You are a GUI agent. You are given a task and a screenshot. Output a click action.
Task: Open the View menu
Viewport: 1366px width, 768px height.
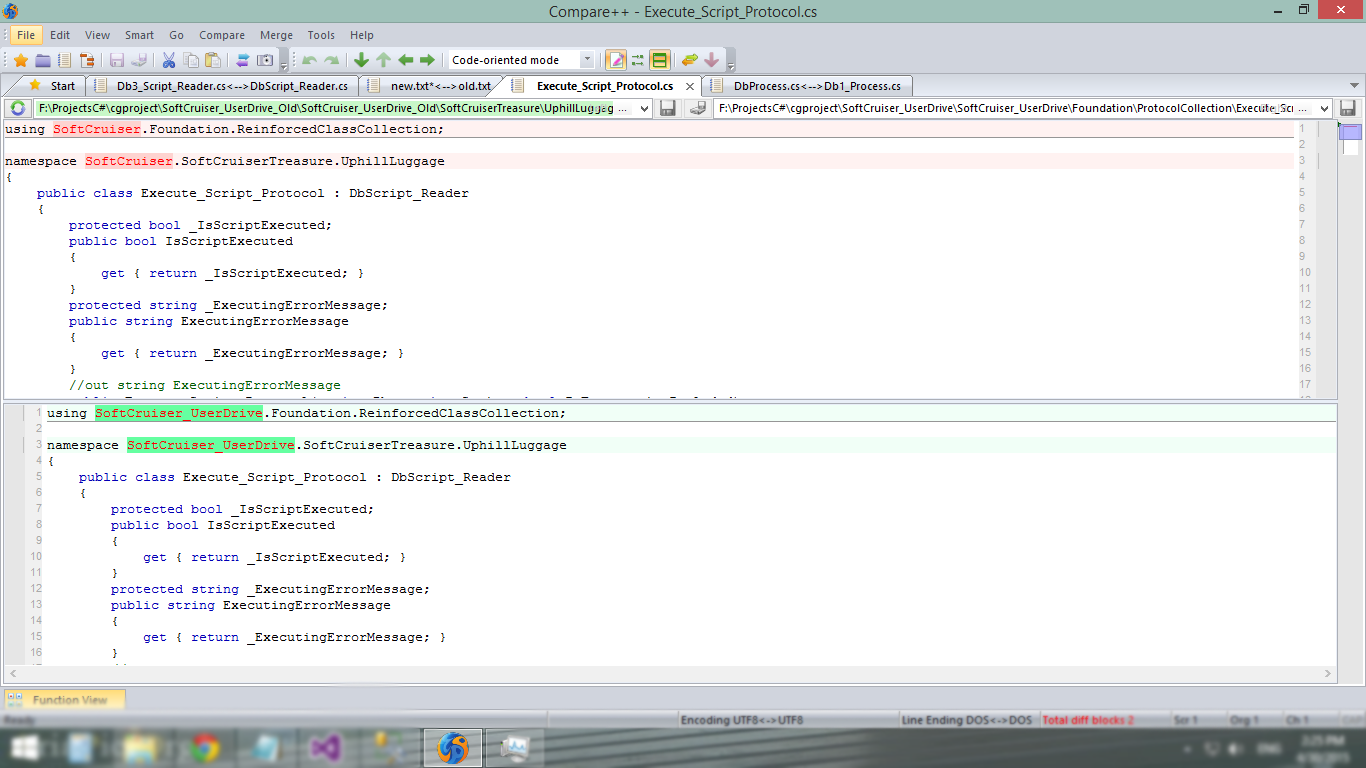click(x=98, y=35)
